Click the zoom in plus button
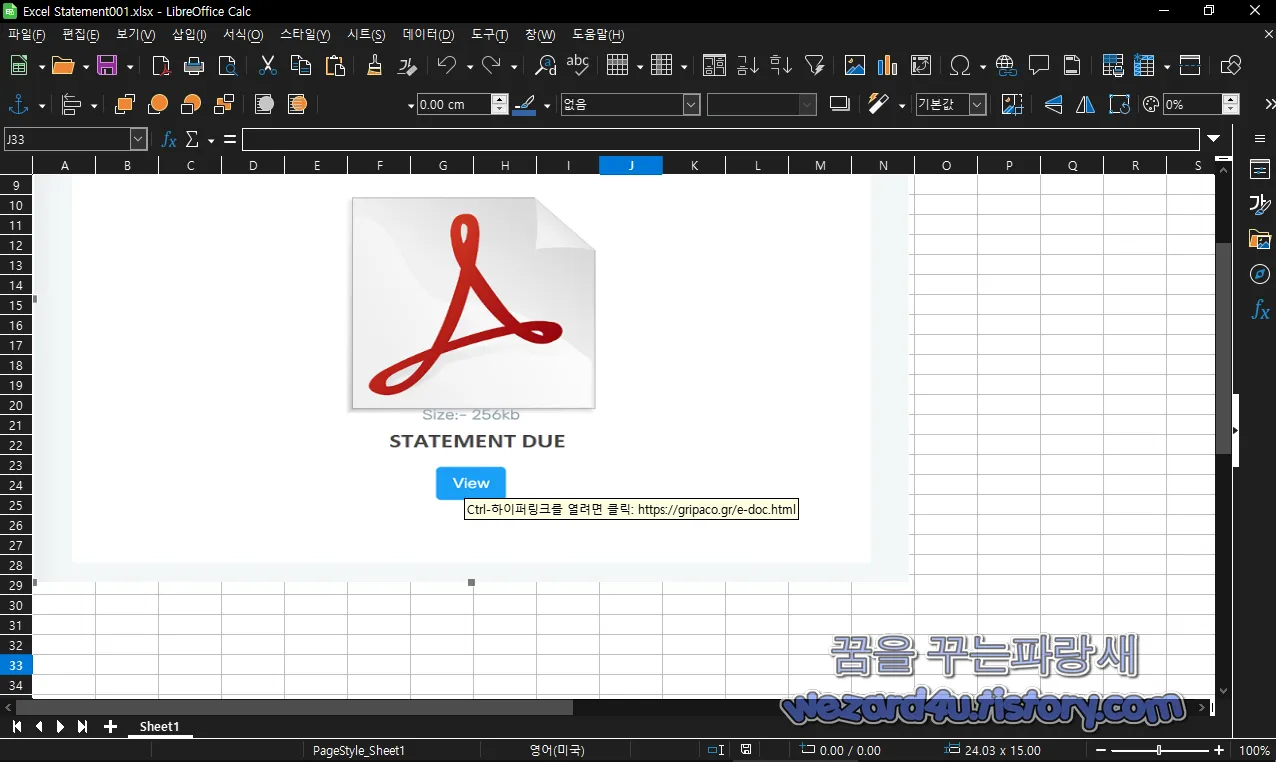The width and height of the screenshot is (1276, 762). 1219,750
